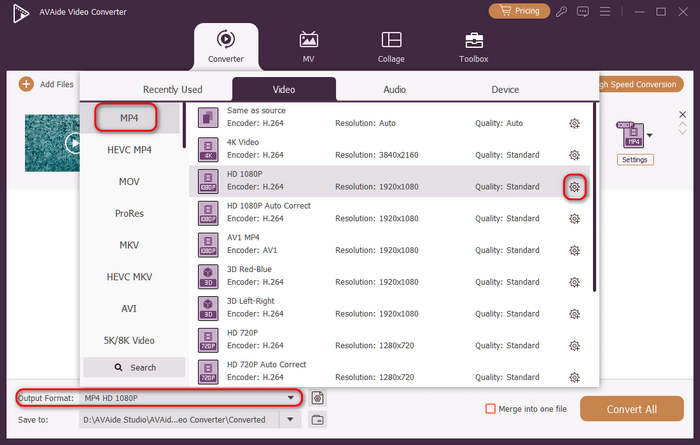Click the Search format field
The height and width of the screenshot is (445, 700).
pyautogui.click(x=134, y=367)
